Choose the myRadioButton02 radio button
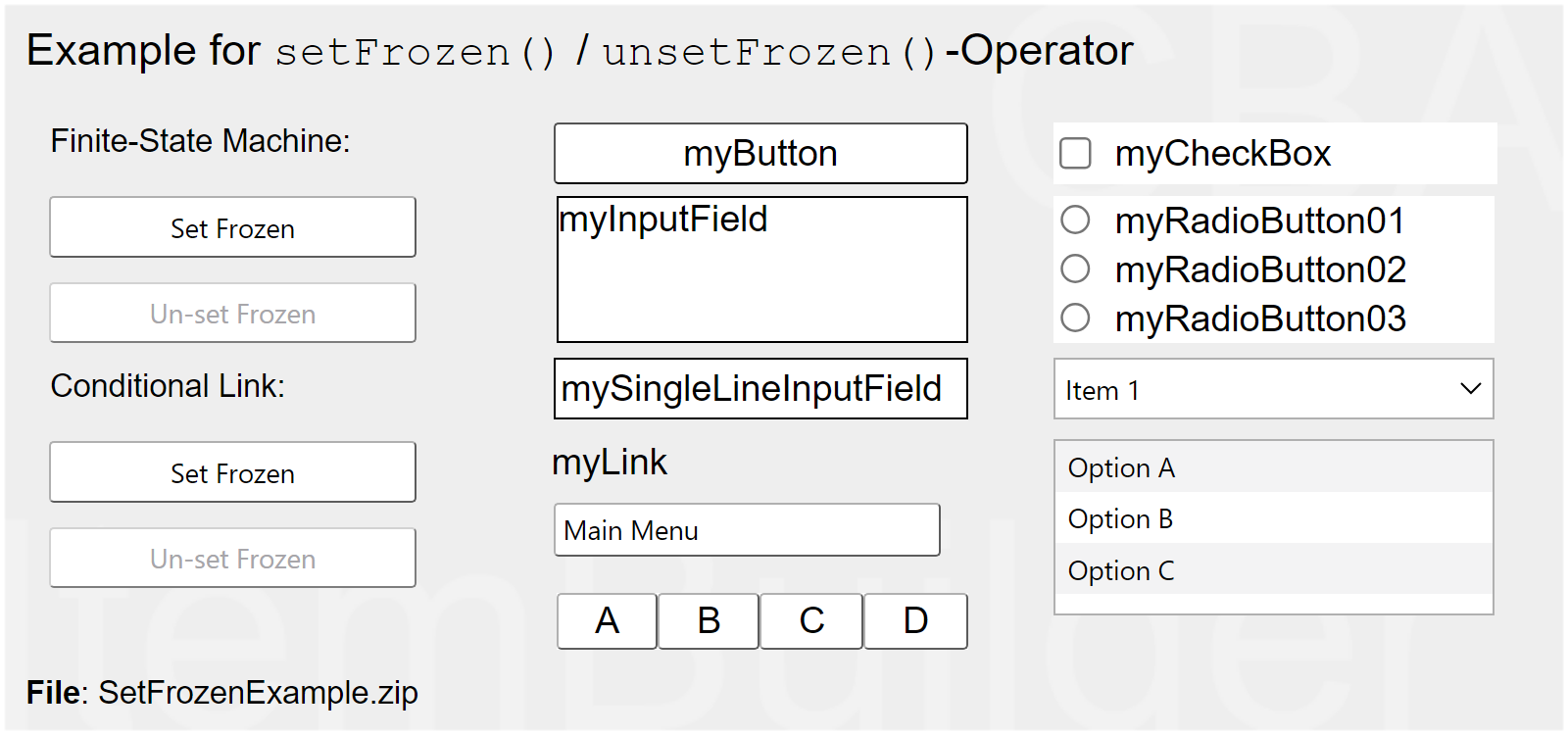Screen dimensions: 1568x735 click(1076, 269)
